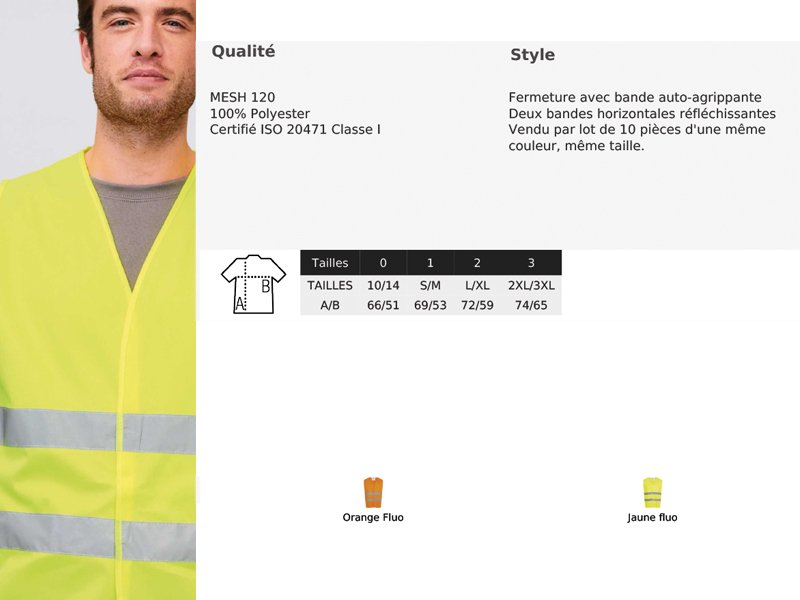Select the Jaune fluo vest swatch

coord(652,492)
